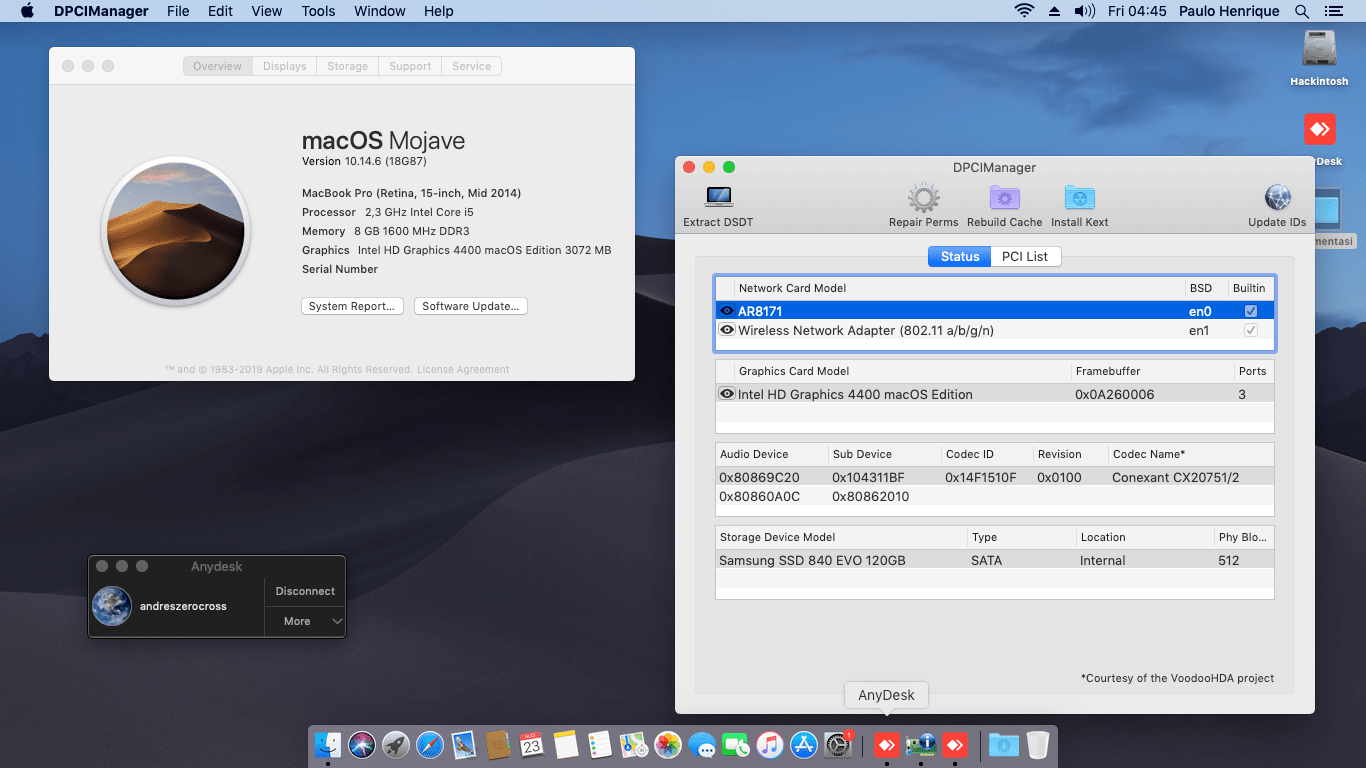This screenshot has height=768, width=1366.
Task: Click the DPCIManager network card Dock icon
Action: coord(920,745)
